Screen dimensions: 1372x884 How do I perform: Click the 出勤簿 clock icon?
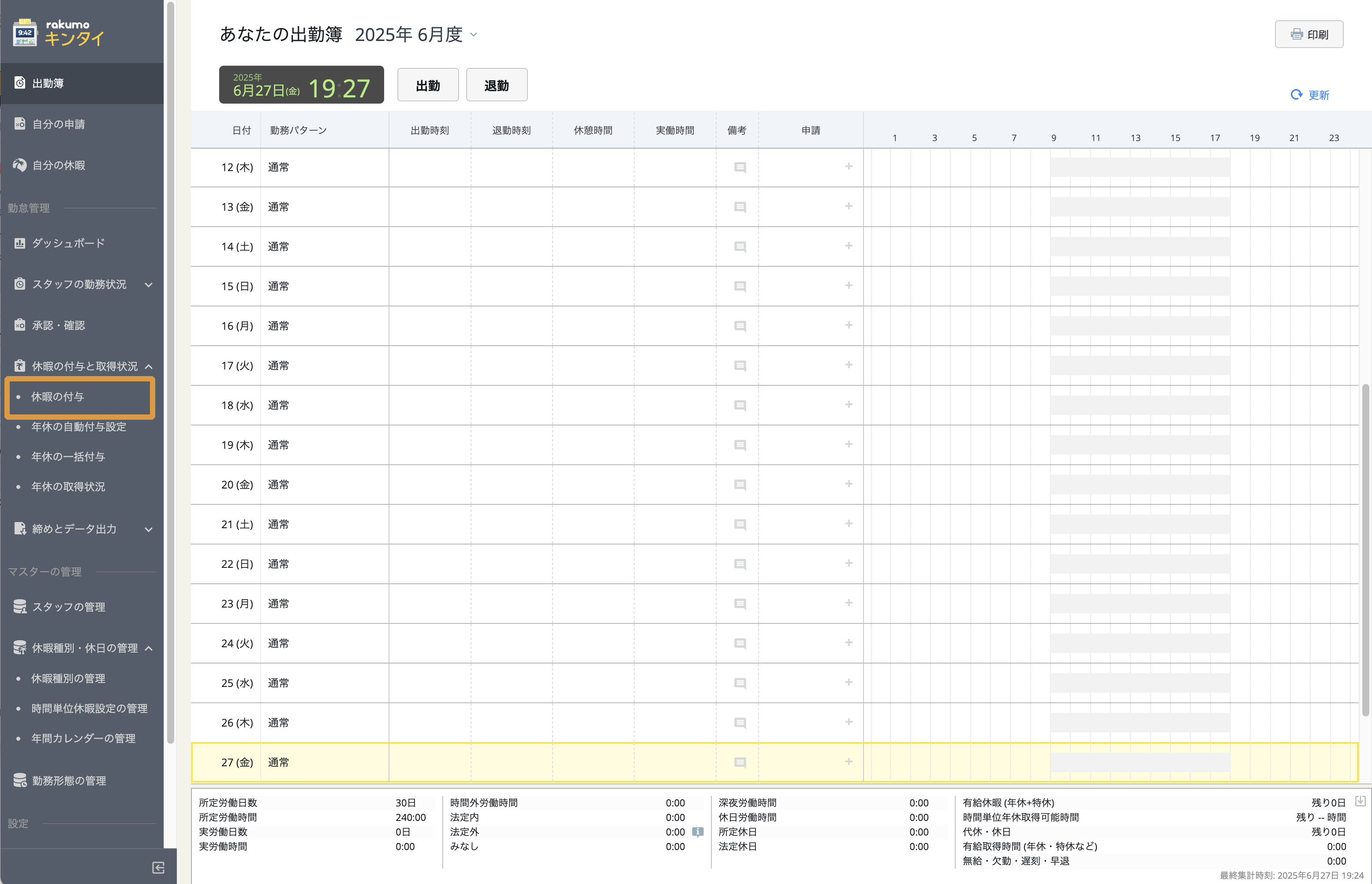[x=19, y=82]
